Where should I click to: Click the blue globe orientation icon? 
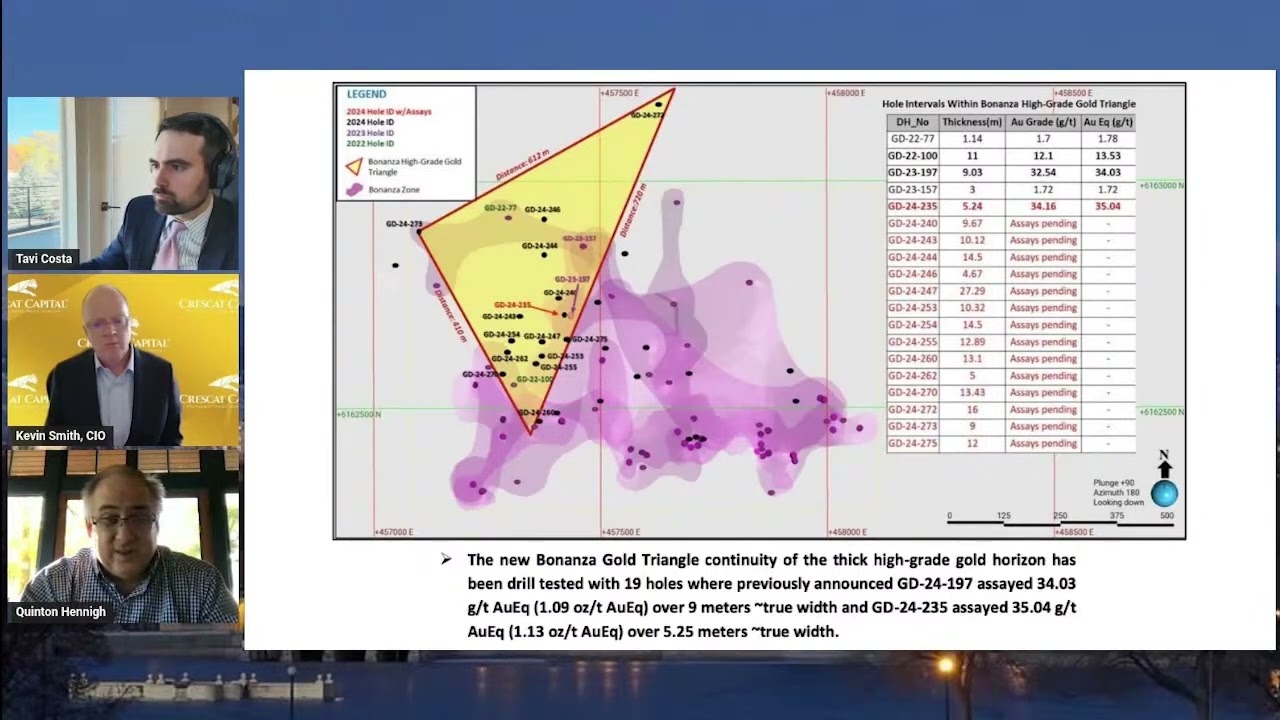pos(1164,493)
